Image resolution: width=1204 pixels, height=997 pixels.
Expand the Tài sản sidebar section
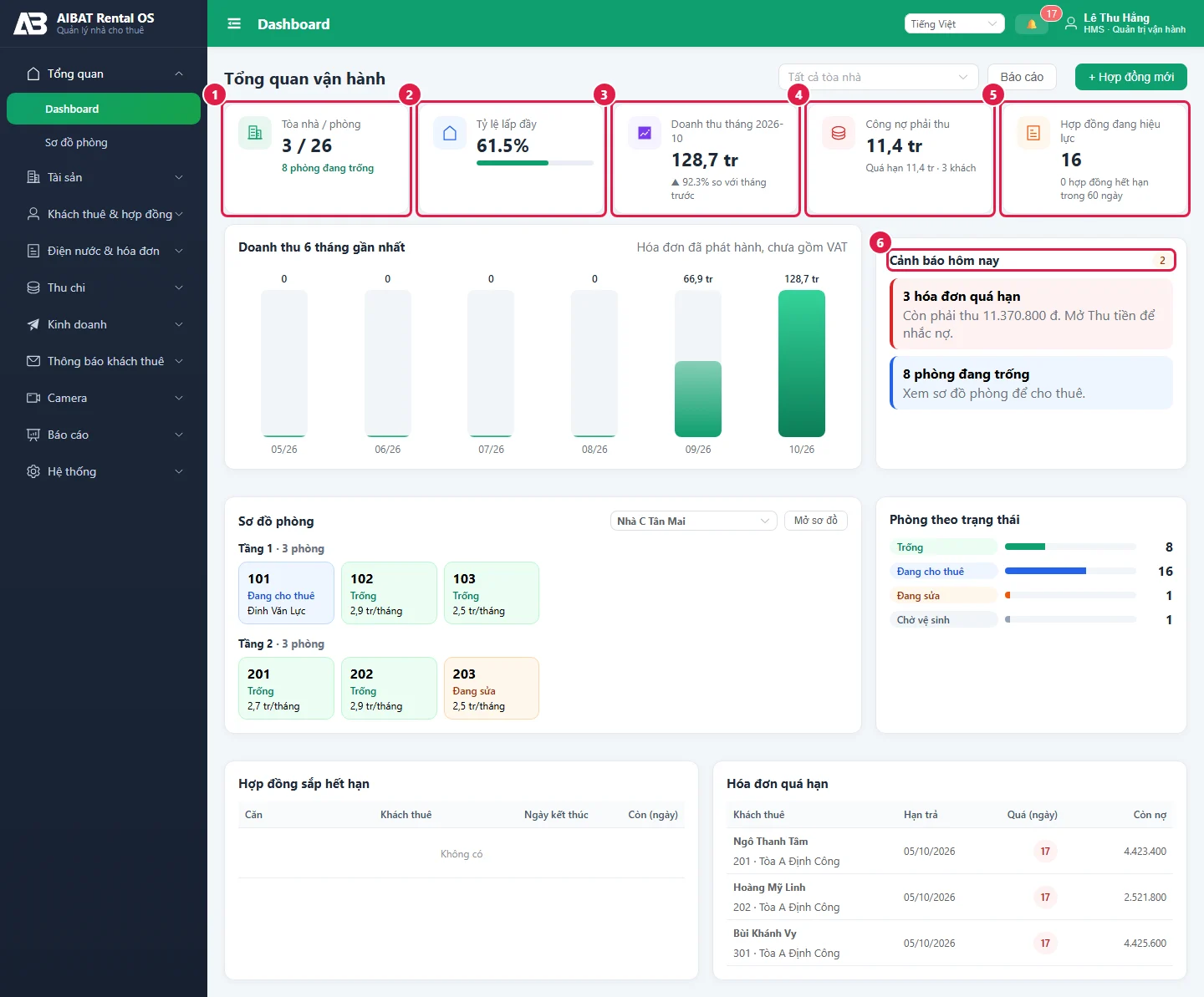tap(104, 177)
